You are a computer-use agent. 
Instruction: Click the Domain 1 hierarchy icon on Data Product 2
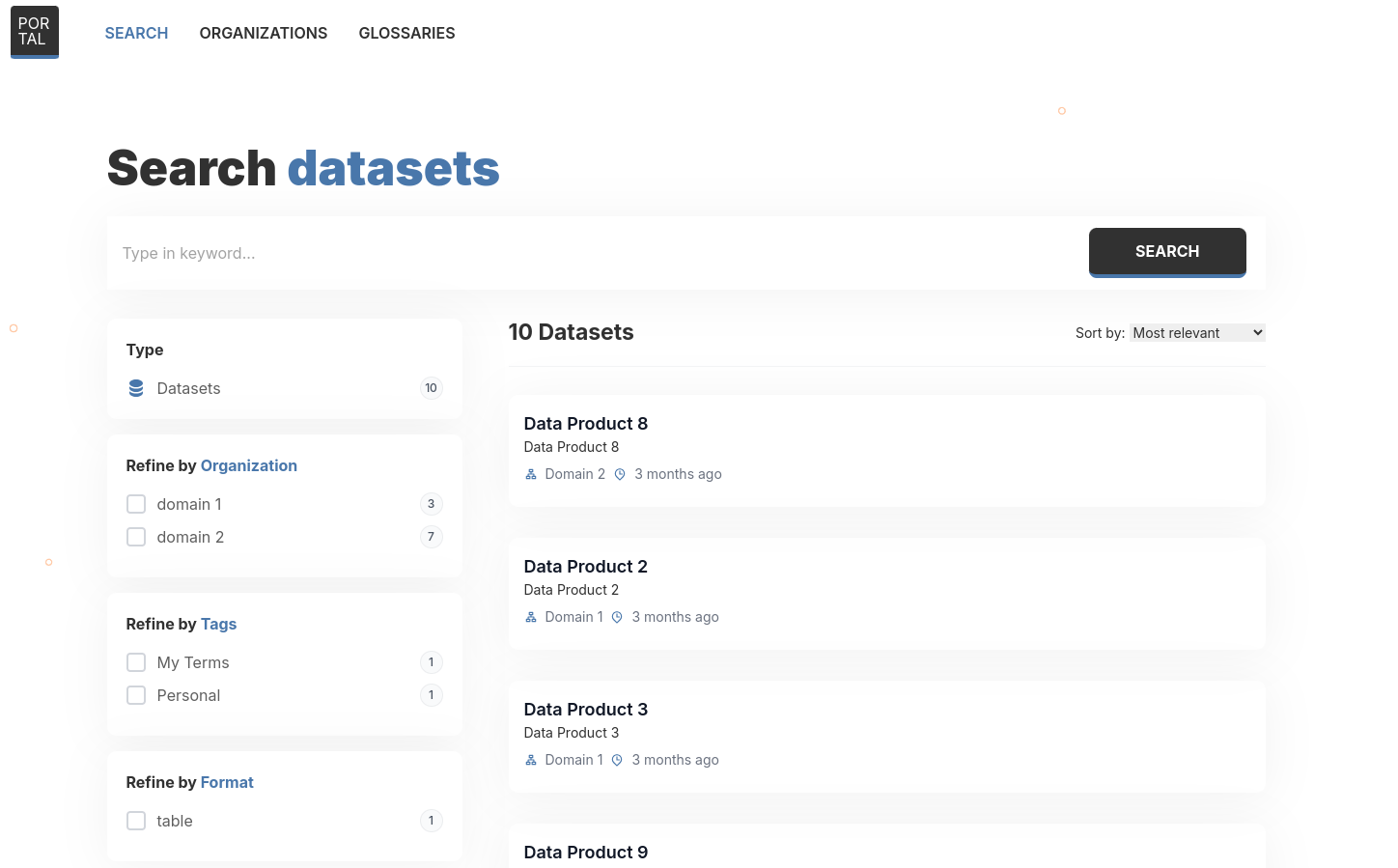530,617
